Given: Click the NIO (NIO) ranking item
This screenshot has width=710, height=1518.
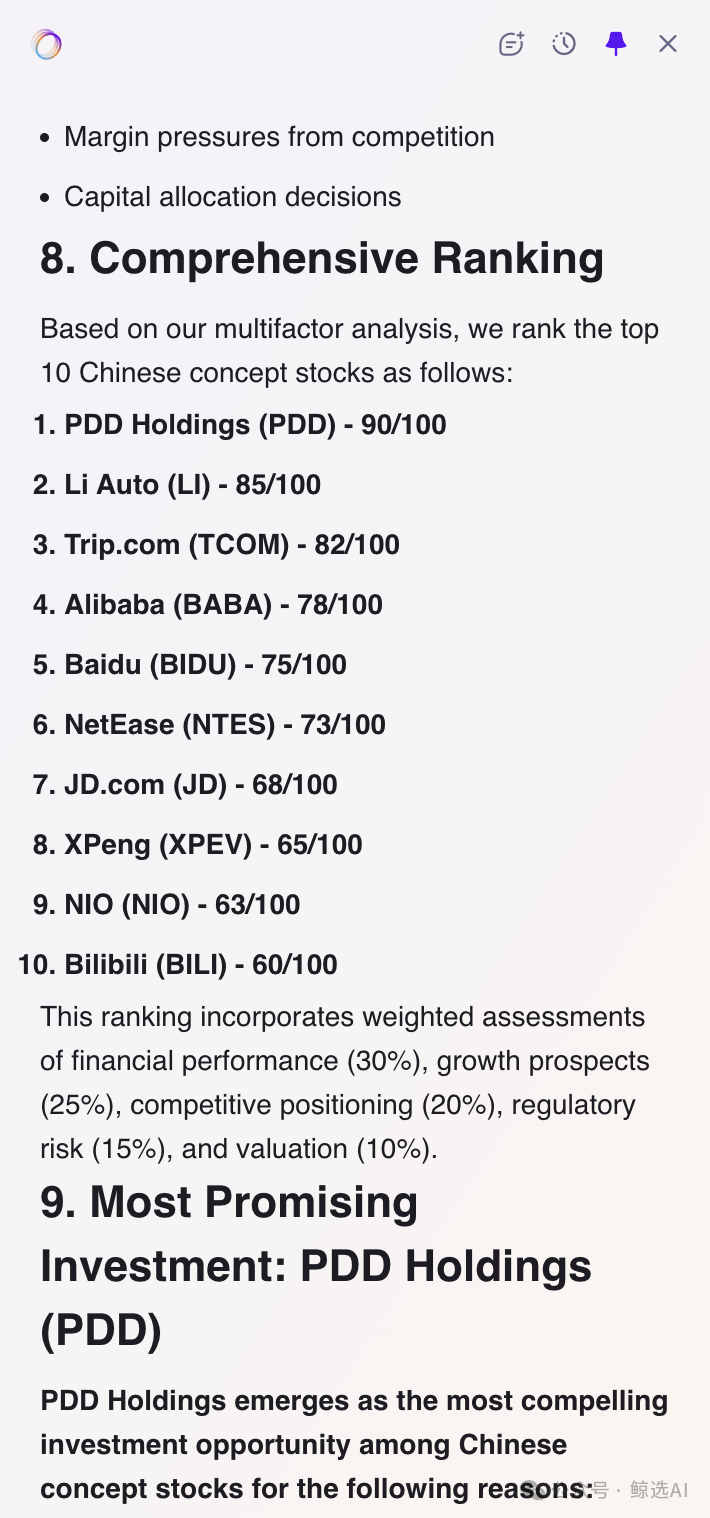Looking at the screenshot, I should [x=182, y=905].
